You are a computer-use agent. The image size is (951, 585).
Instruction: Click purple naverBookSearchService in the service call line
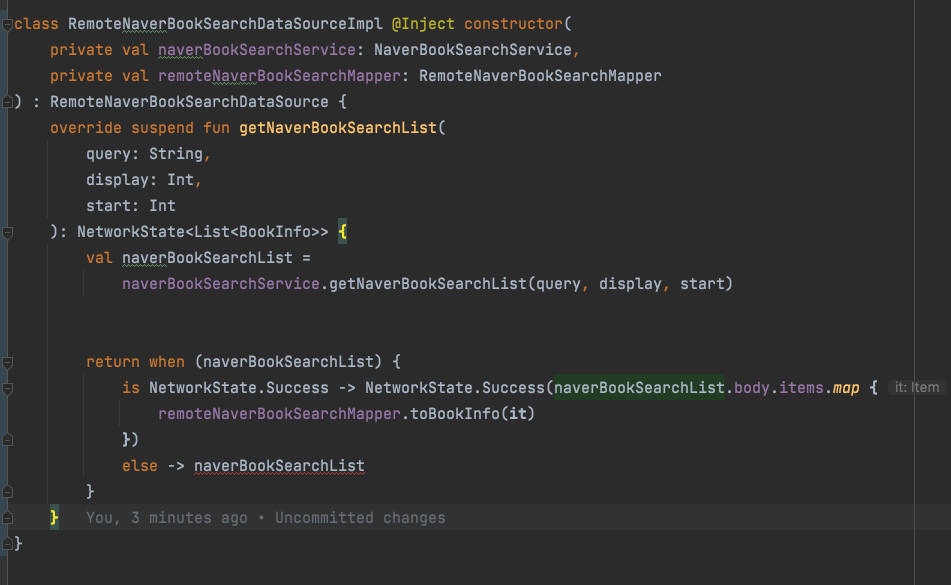[221, 284]
